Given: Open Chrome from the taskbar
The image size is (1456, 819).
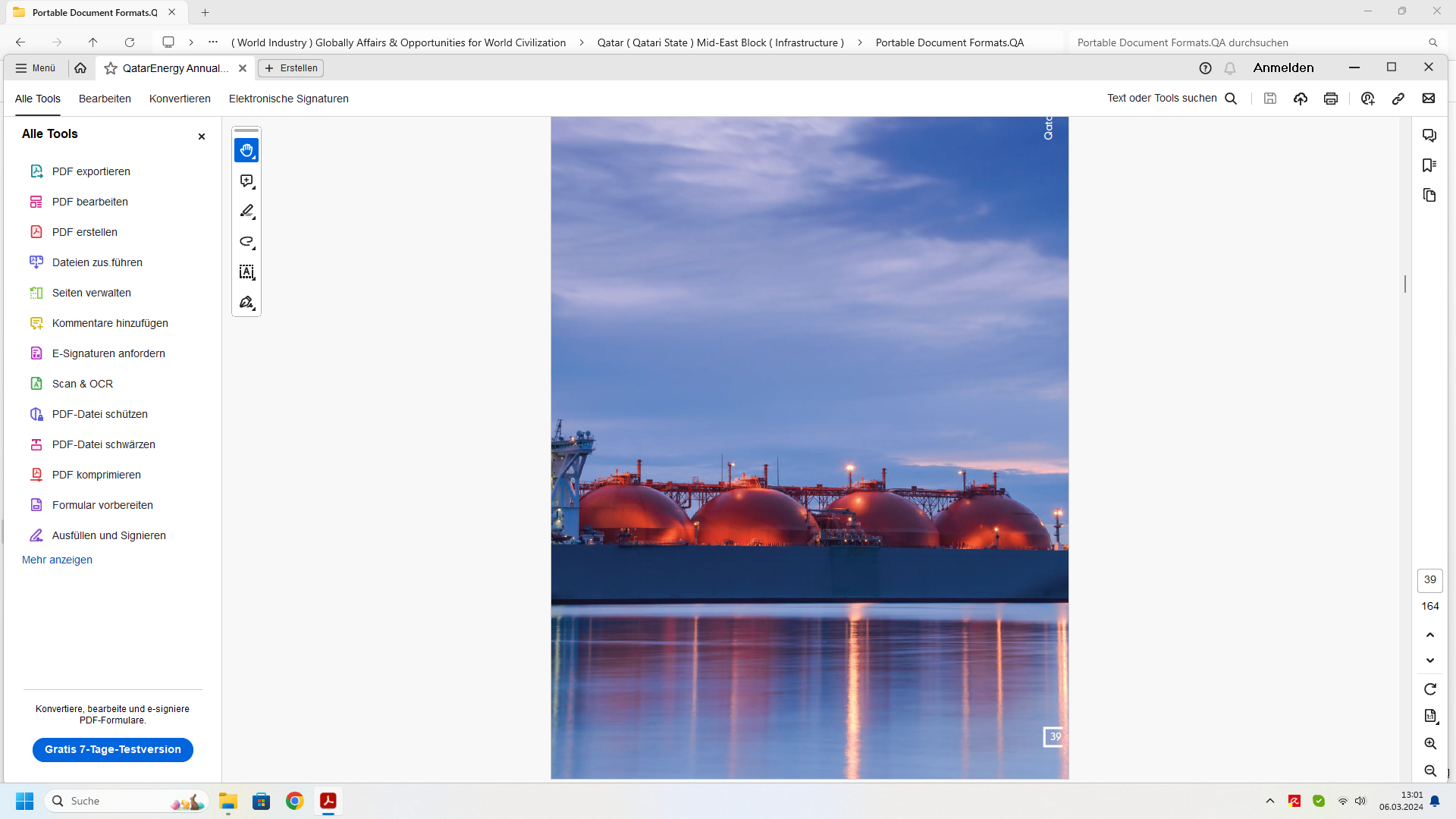Looking at the screenshot, I should (295, 801).
